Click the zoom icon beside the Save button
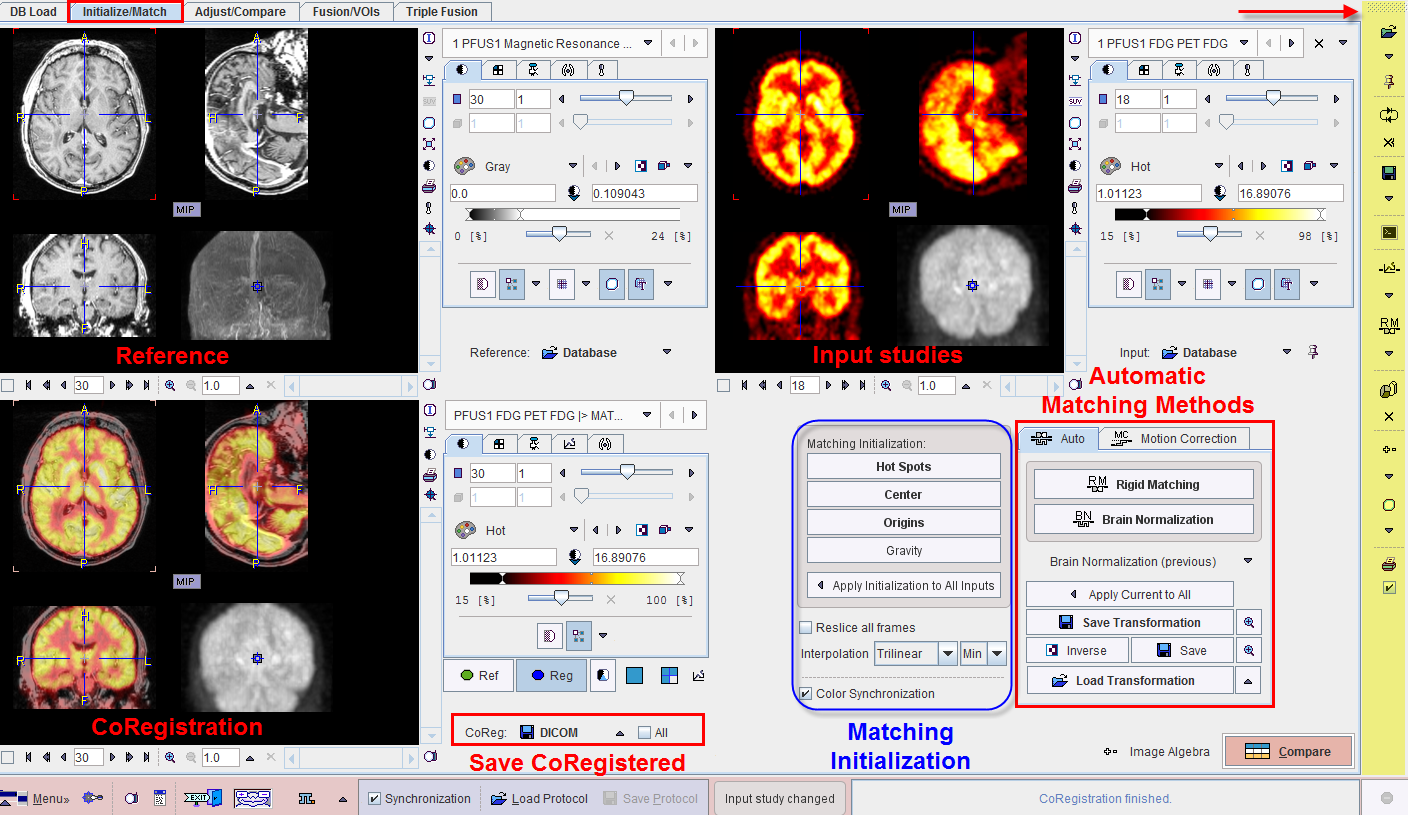Screen dimensions: 1408x815 click(x=1248, y=650)
